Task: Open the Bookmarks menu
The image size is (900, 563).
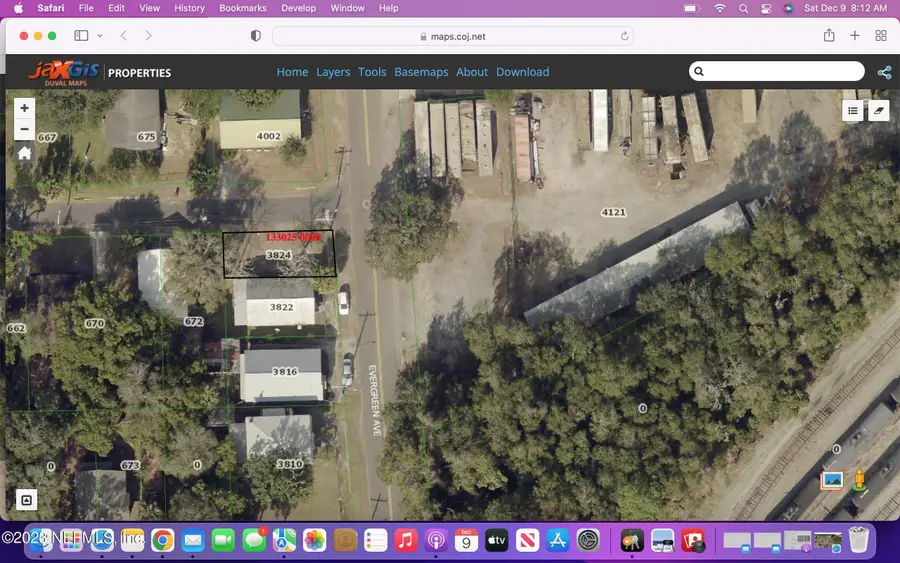Action: (243, 8)
